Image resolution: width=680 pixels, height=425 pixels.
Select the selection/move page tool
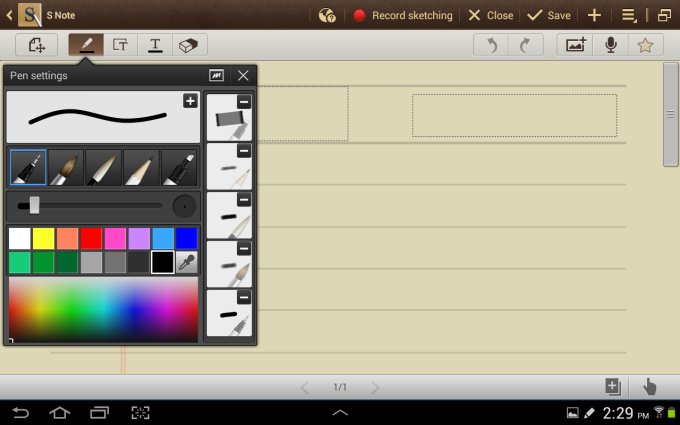point(36,45)
